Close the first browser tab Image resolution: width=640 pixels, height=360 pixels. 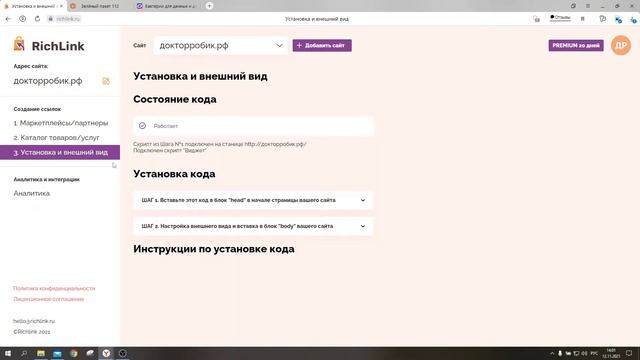(61, 6)
